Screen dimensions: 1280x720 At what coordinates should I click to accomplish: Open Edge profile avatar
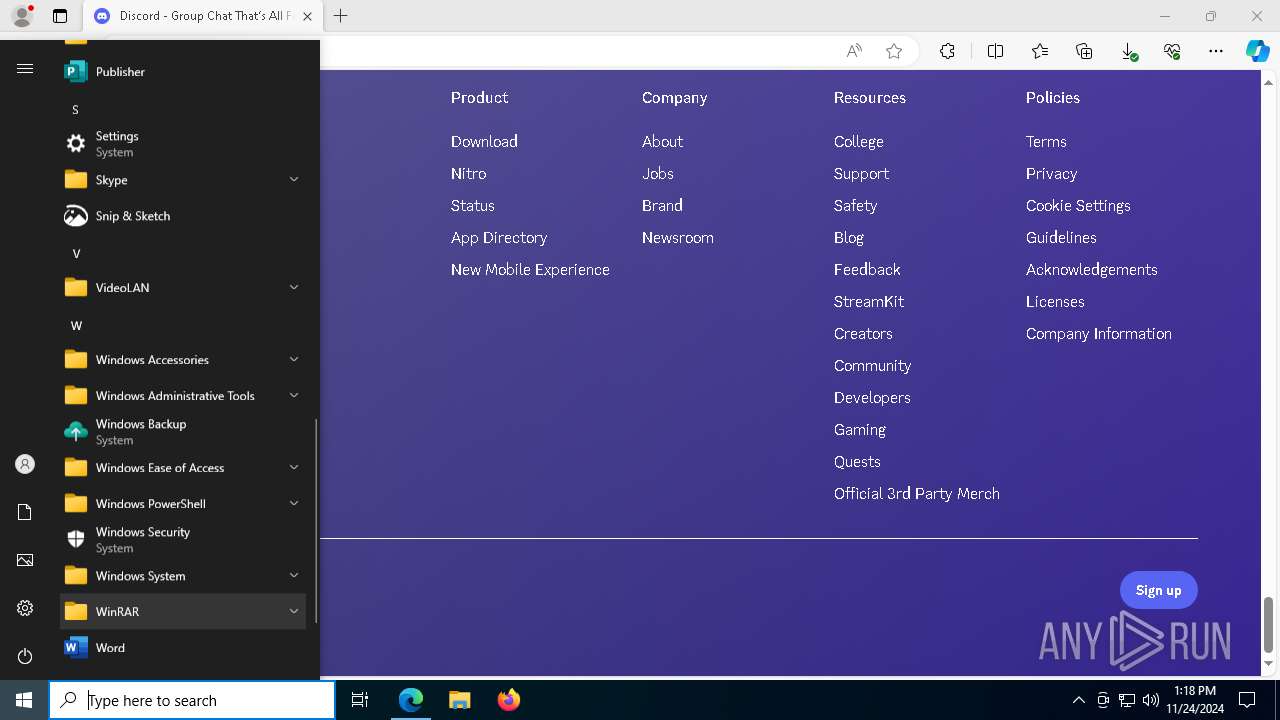tap(21, 16)
